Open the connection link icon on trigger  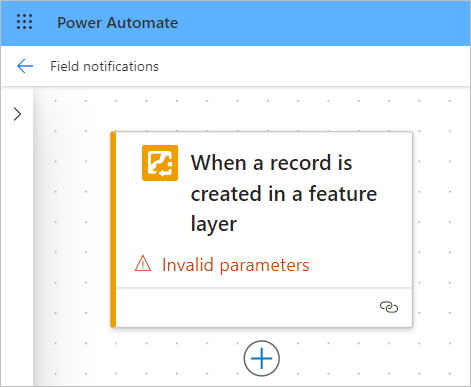pos(389,307)
